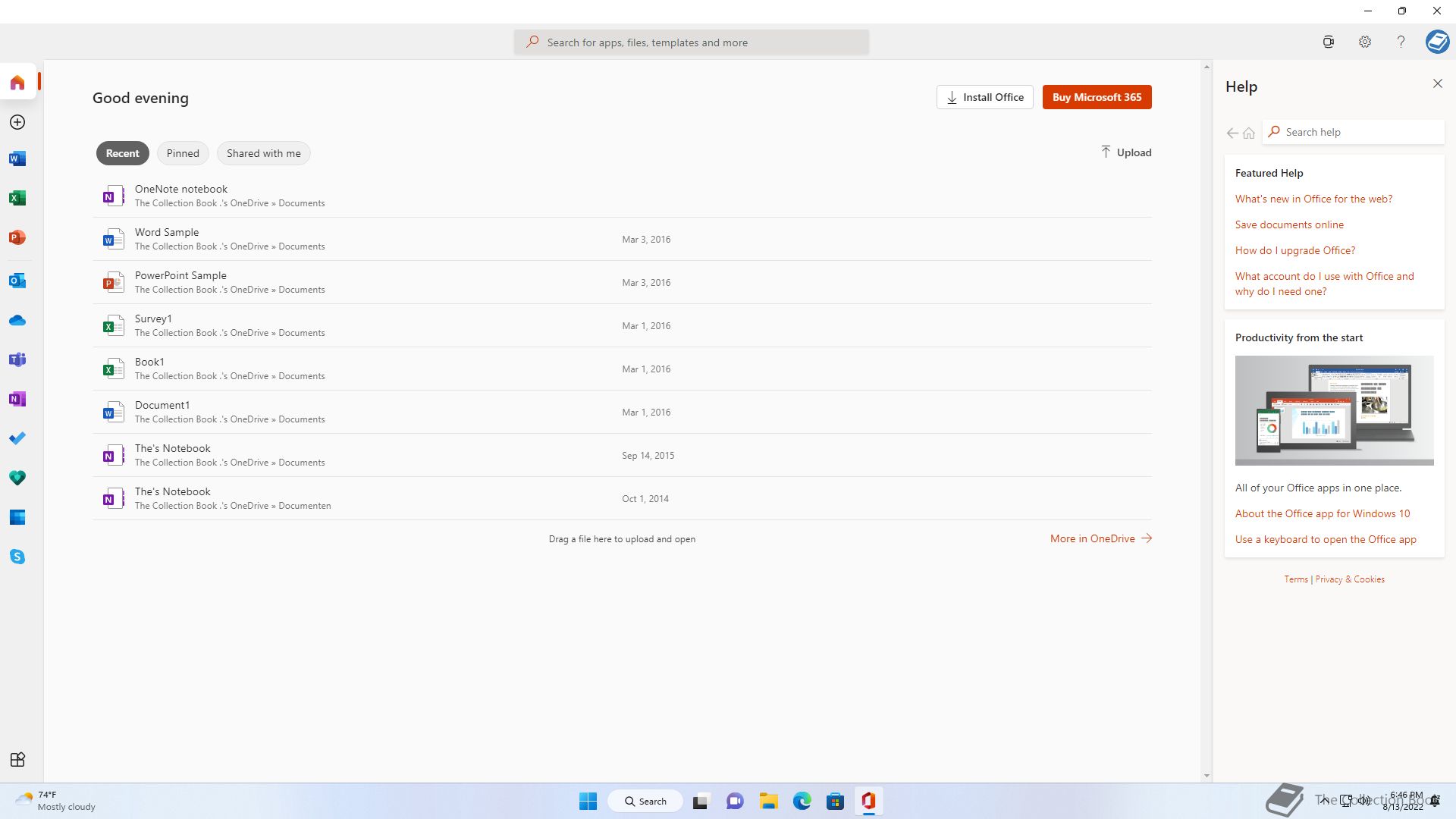Click the Install Office button

(985, 97)
